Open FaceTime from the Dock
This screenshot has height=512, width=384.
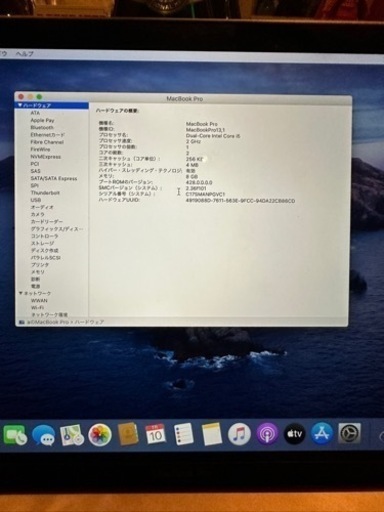pyautogui.click(x=15, y=435)
